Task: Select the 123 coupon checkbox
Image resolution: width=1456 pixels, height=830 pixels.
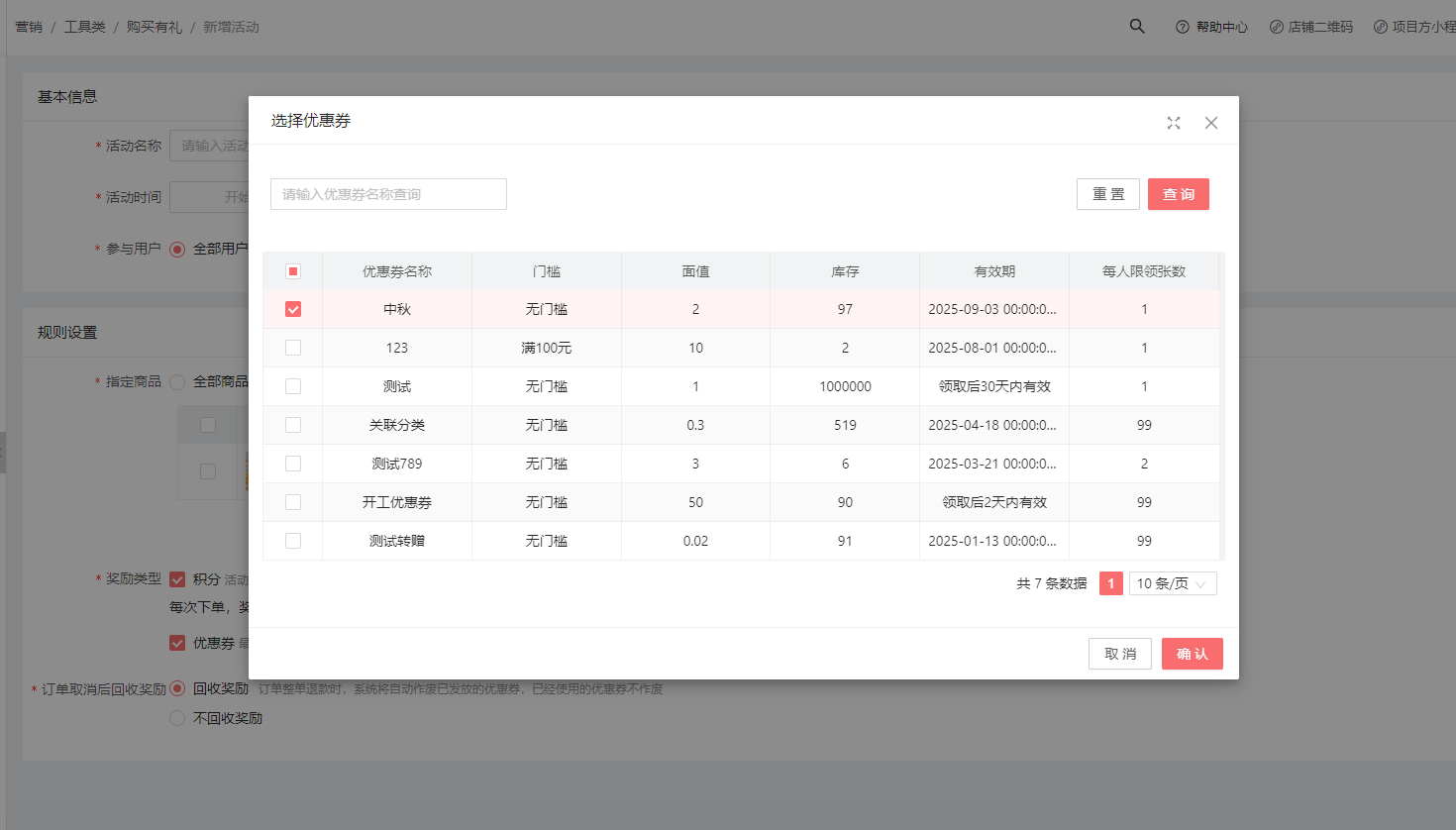Action: coord(293,348)
